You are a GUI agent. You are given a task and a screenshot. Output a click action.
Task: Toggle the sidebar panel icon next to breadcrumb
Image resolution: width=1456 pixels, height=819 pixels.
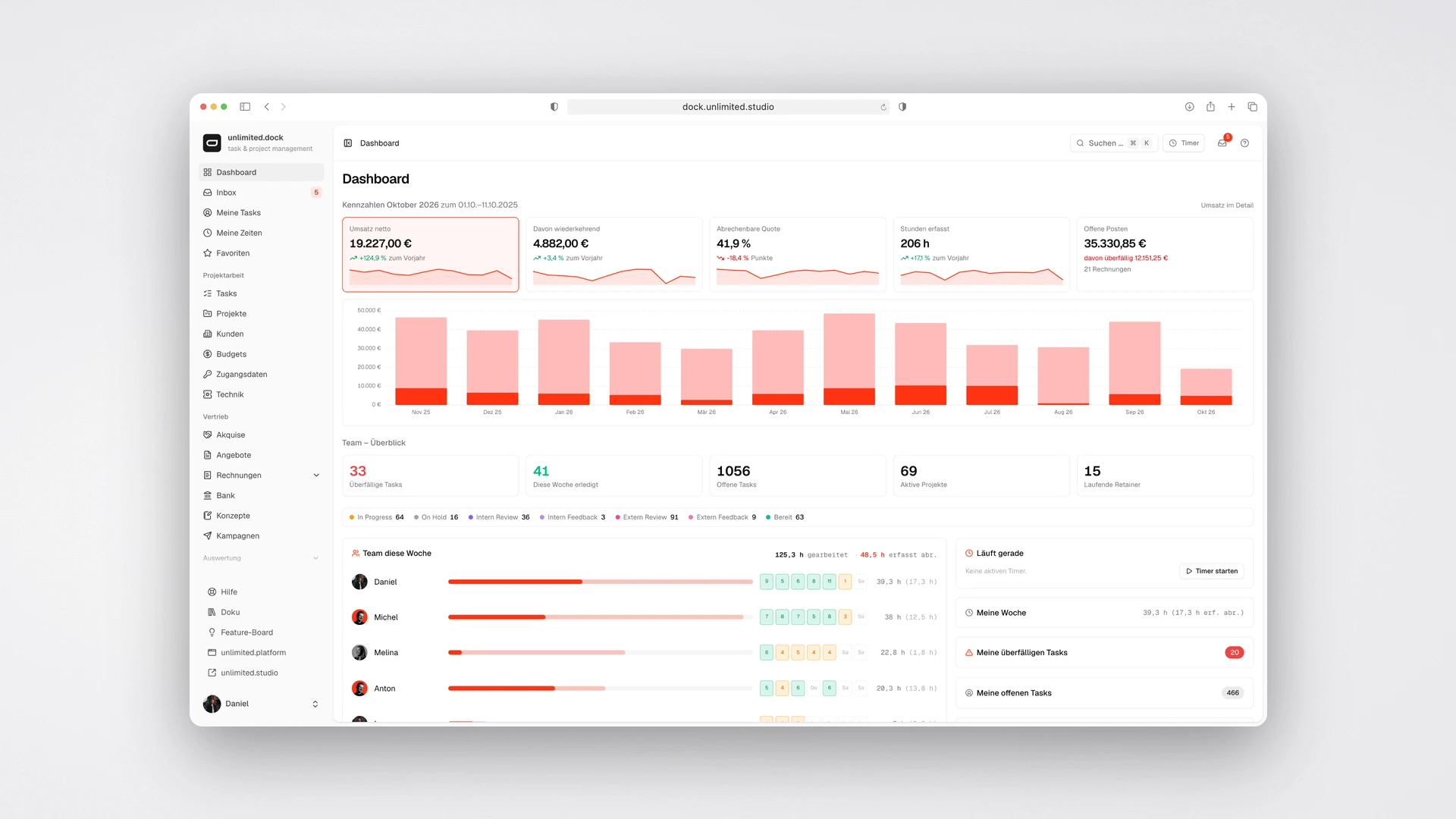tap(348, 143)
